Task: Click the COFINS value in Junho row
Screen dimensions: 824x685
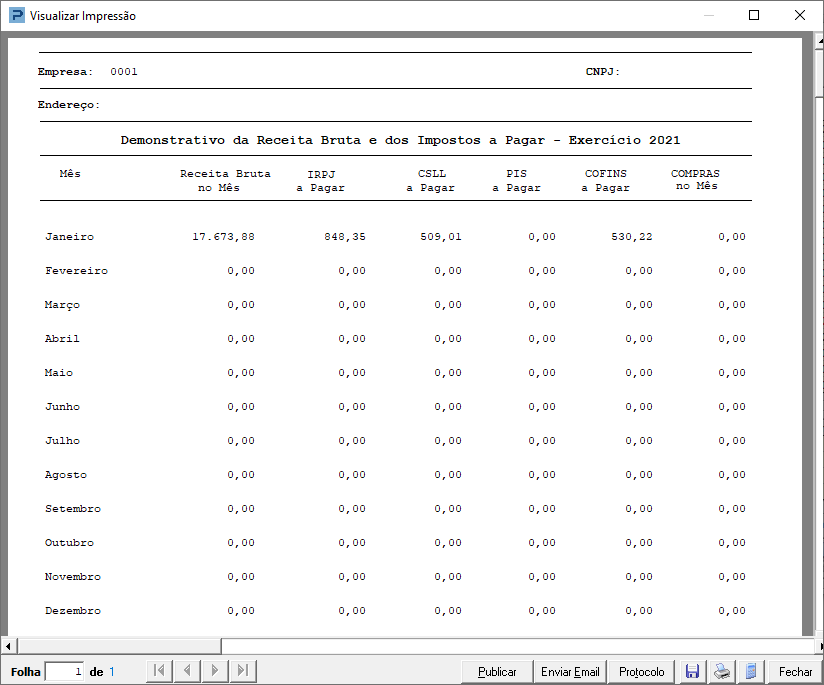Action: (x=638, y=407)
